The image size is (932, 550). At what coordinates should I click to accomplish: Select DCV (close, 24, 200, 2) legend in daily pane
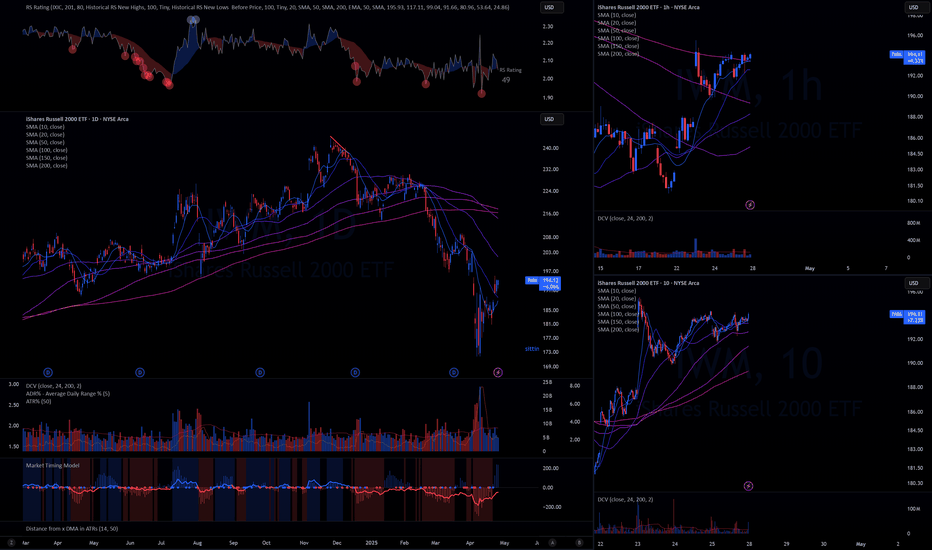[53, 386]
